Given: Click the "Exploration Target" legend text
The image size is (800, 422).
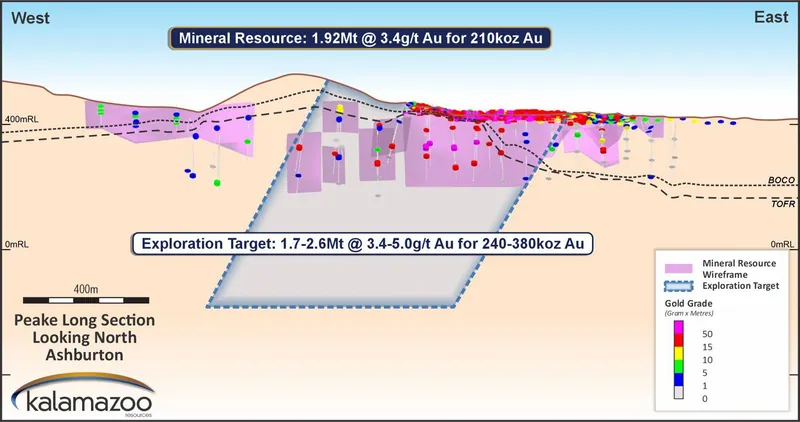Looking at the screenshot, I should [x=740, y=286].
